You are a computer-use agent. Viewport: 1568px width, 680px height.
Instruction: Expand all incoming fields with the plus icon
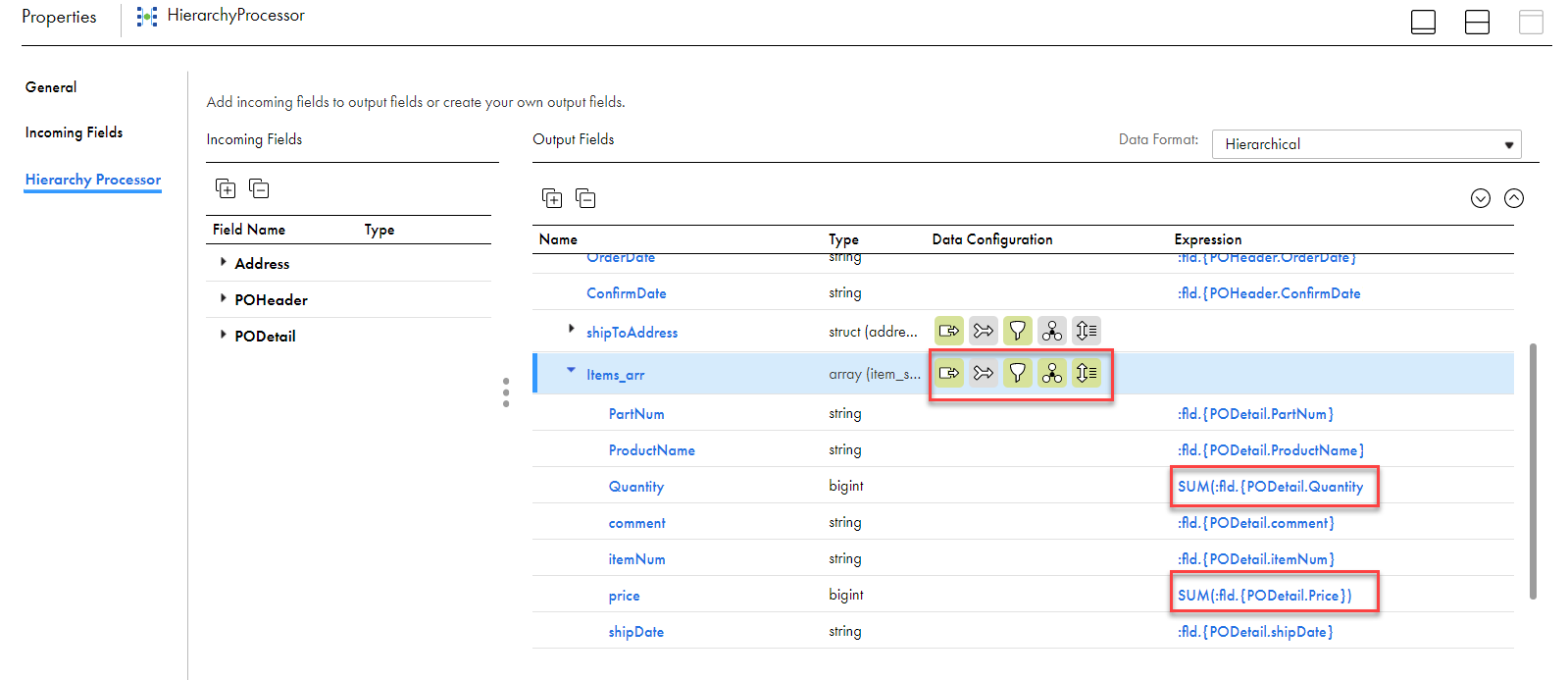pos(226,188)
